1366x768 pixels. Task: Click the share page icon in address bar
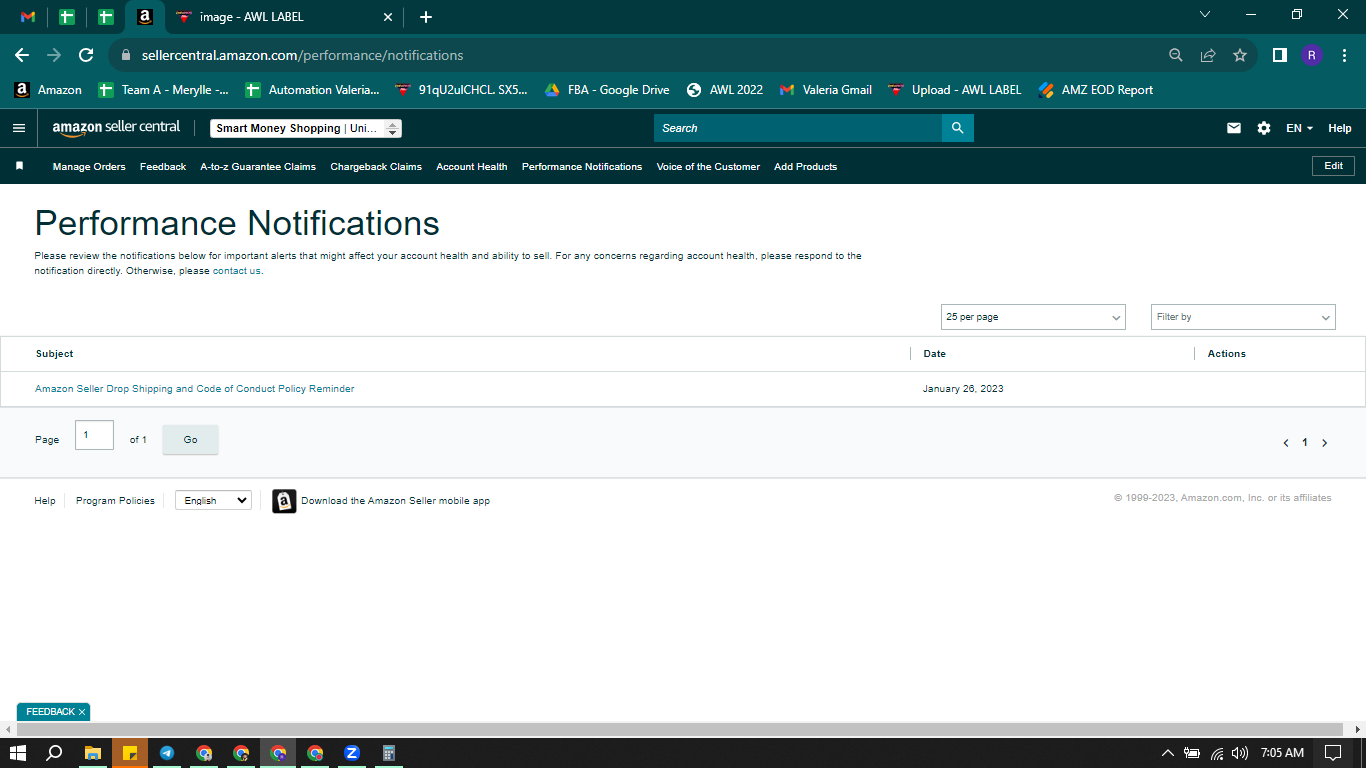(x=1208, y=55)
